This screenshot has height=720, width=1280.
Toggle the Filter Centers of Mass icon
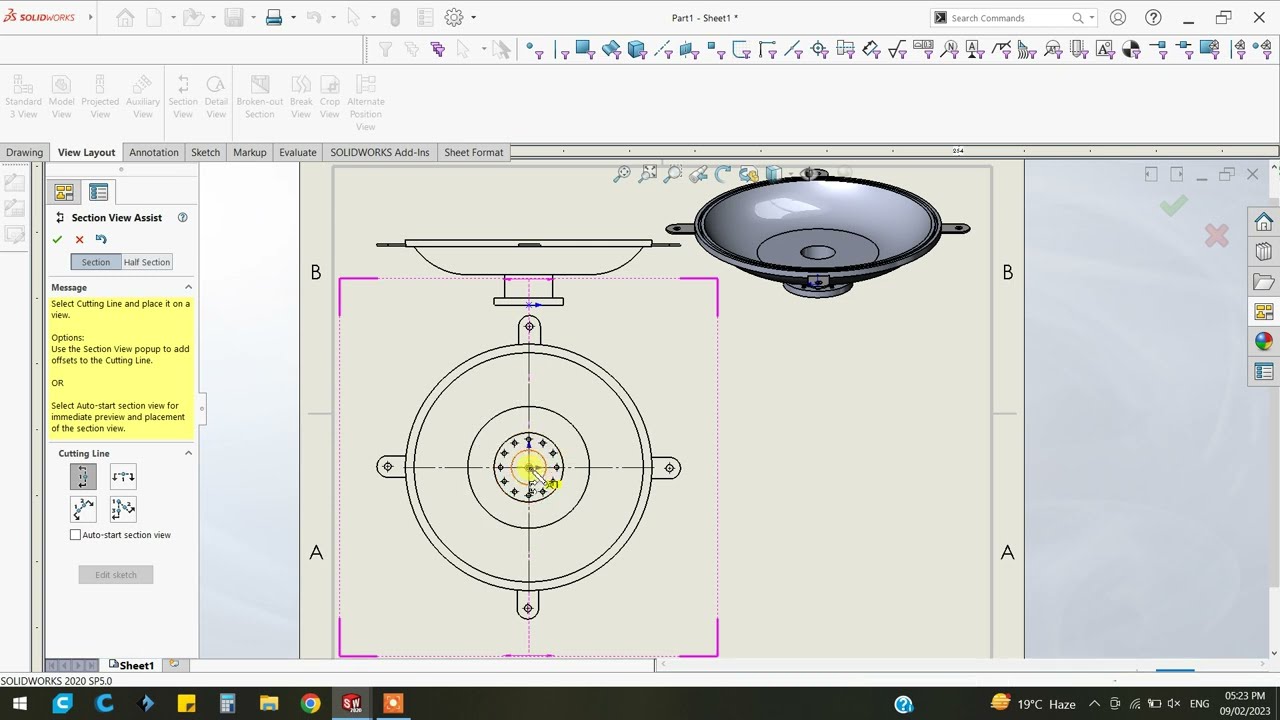click(1131, 49)
